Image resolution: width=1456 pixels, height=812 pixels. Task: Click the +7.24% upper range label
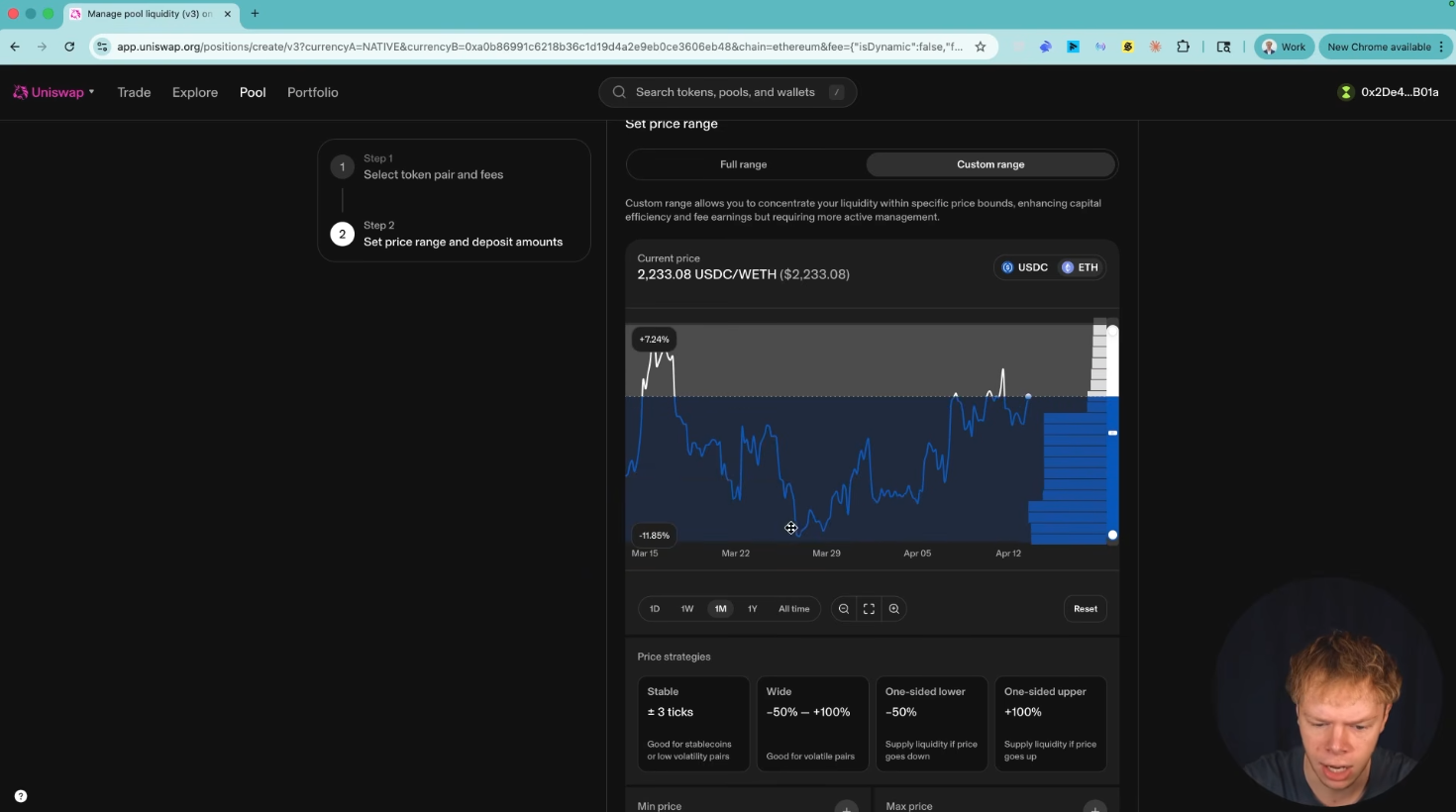click(654, 339)
